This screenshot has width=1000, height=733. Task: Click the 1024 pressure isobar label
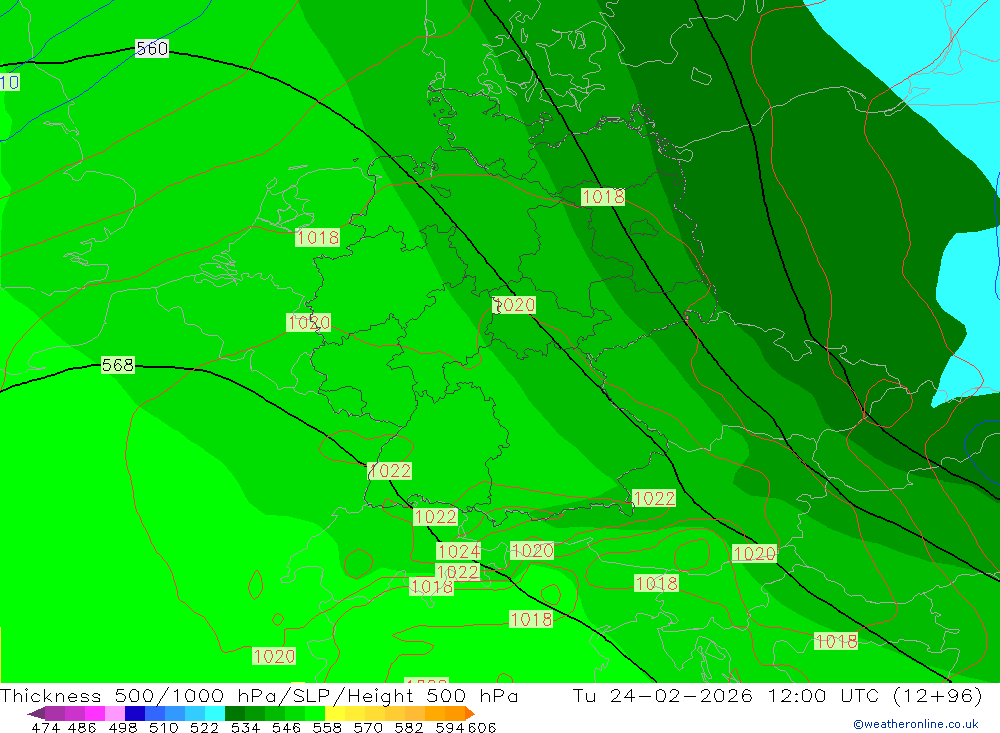point(459,551)
